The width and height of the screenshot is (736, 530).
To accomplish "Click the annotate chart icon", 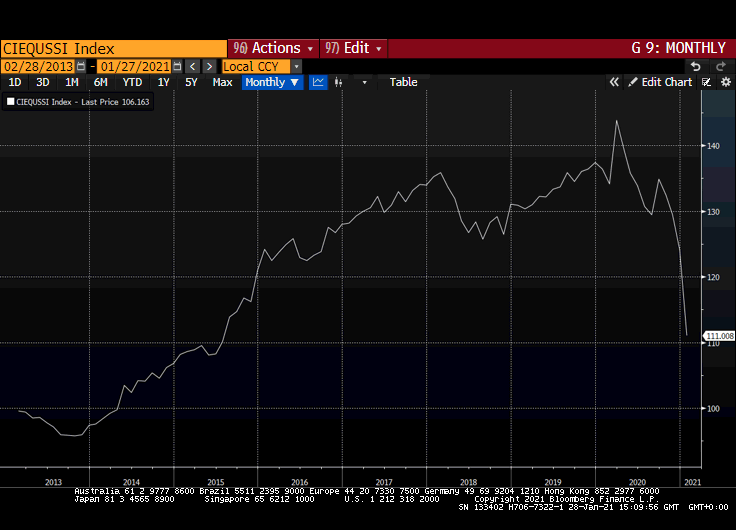I will point(706,82).
